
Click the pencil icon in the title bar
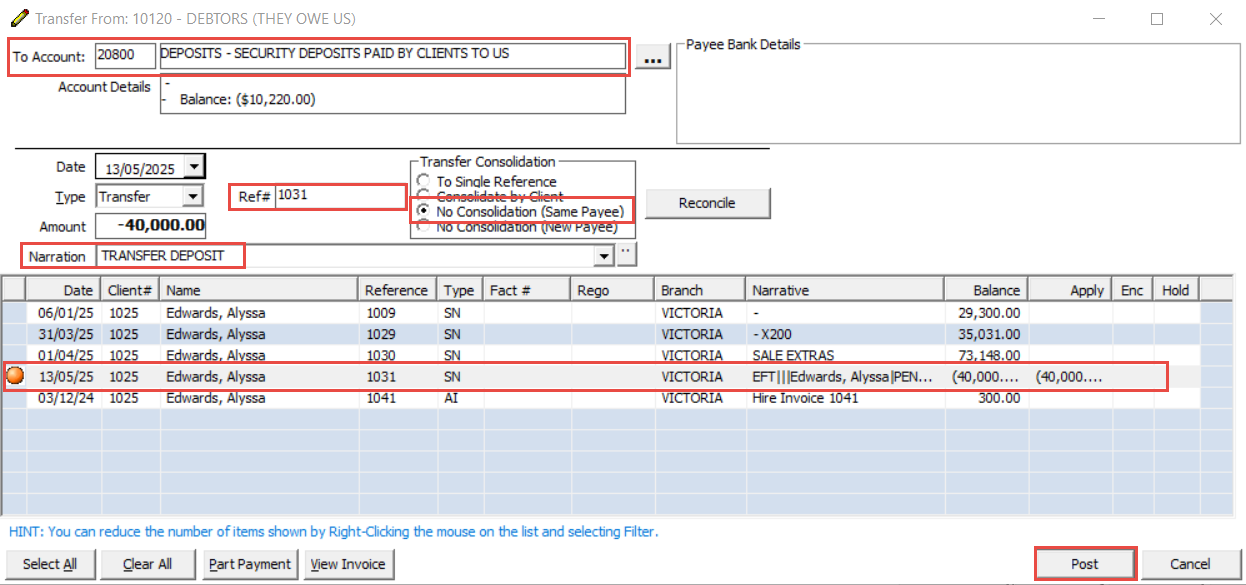click(18, 19)
